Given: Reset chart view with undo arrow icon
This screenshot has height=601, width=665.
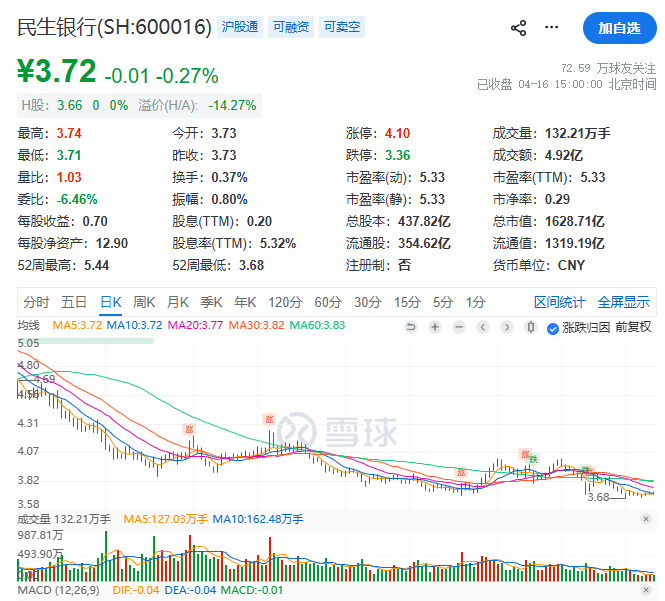Looking at the screenshot, I should point(411,327).
